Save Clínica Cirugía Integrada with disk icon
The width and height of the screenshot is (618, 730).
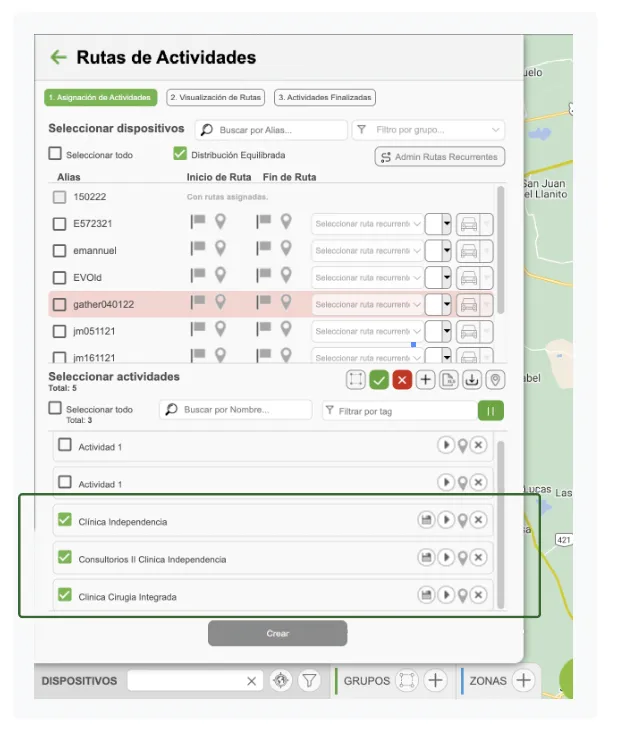[x=426, y=595]
